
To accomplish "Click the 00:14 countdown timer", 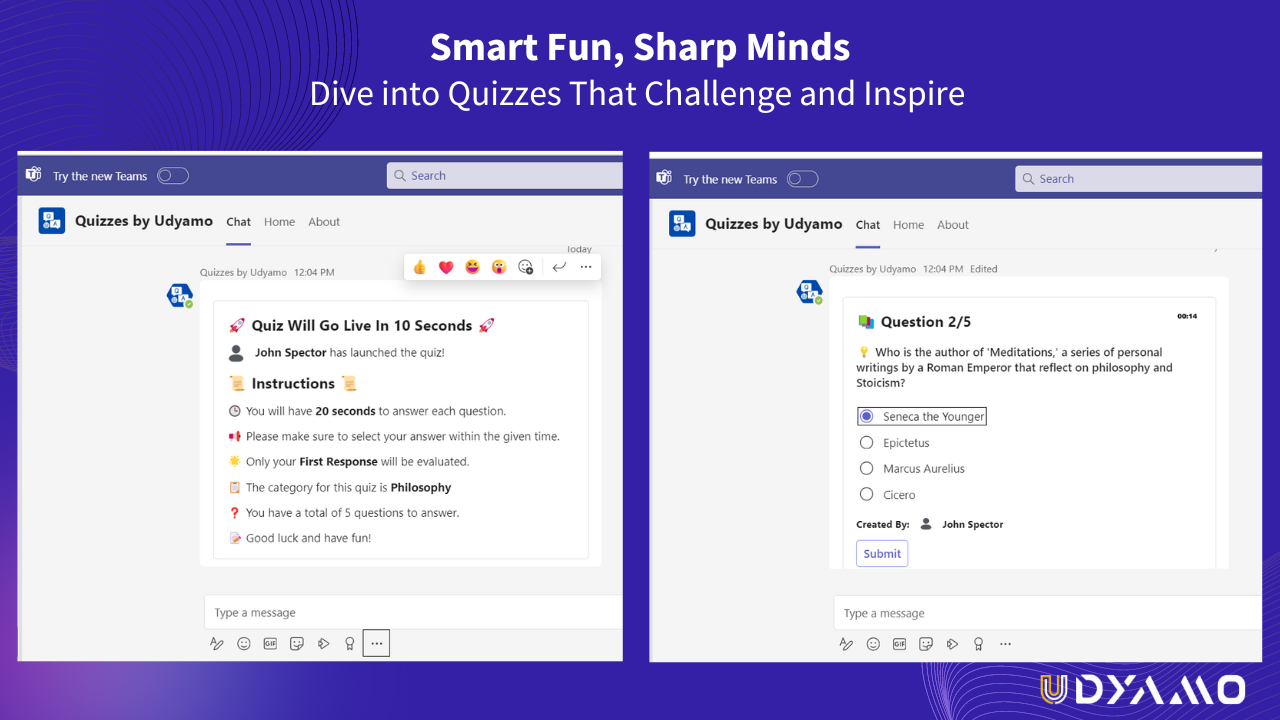I will [1187, 316].
